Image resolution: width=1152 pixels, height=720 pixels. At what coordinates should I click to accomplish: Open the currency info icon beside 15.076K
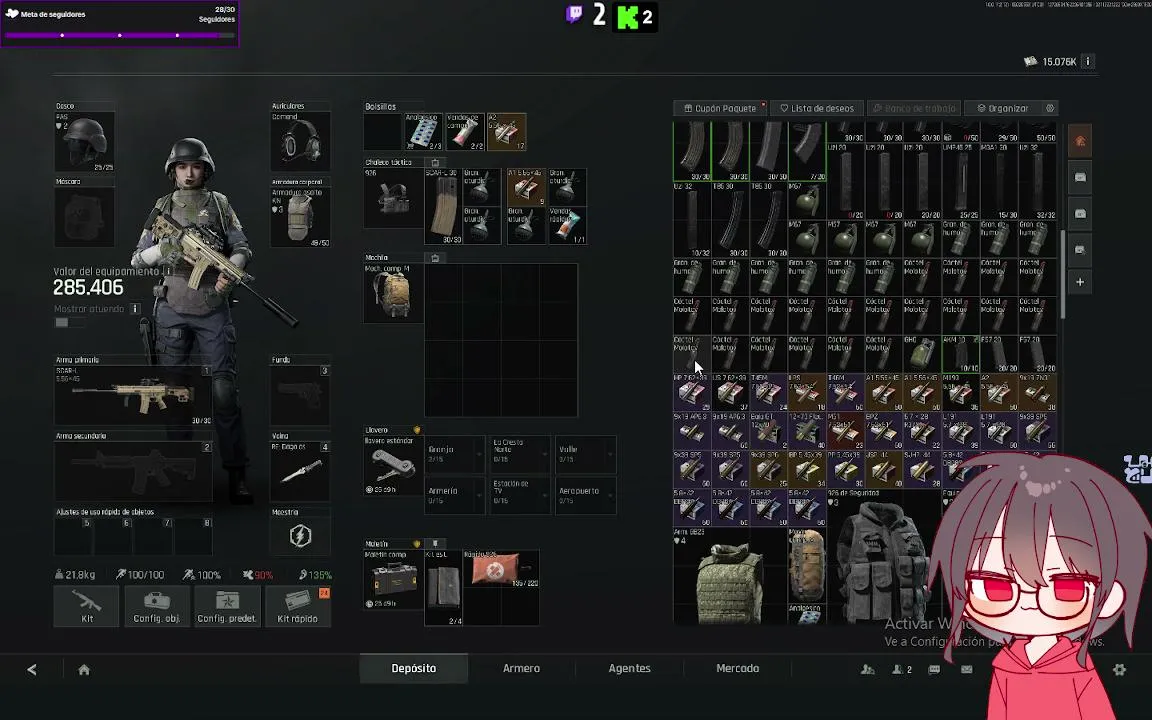tap(1088, 62)
